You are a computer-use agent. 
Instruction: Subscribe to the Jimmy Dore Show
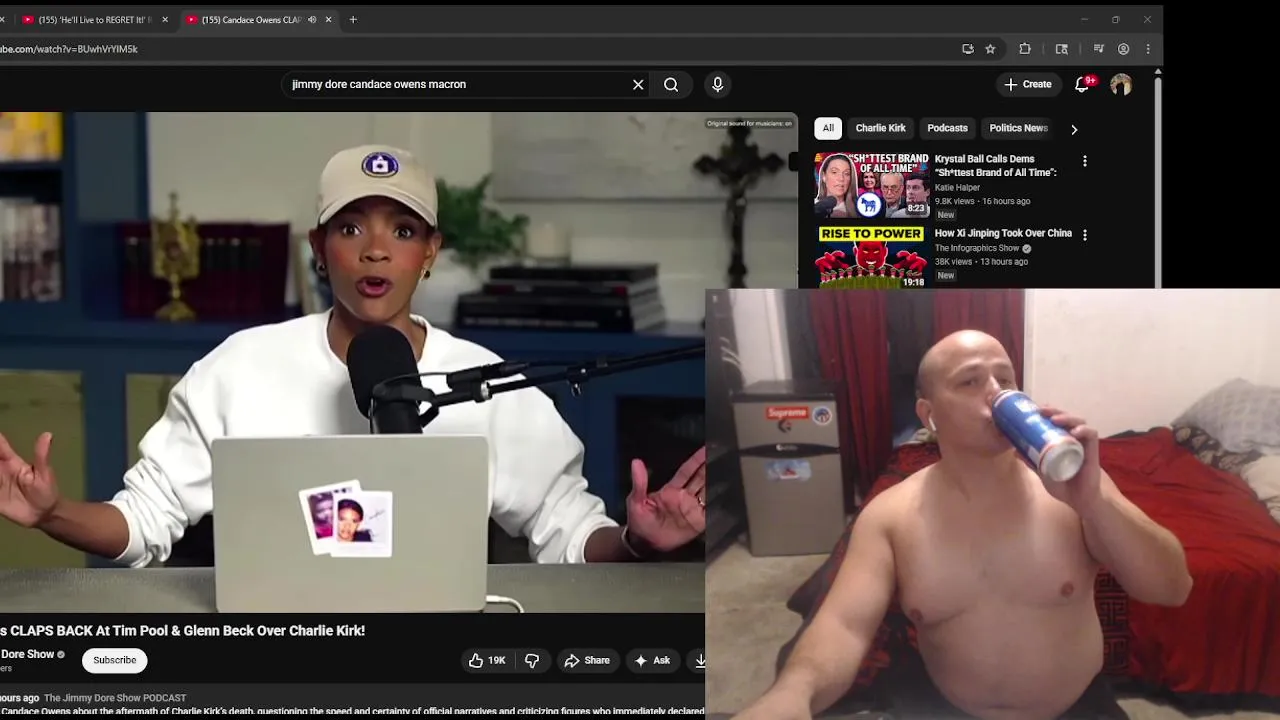115,660
